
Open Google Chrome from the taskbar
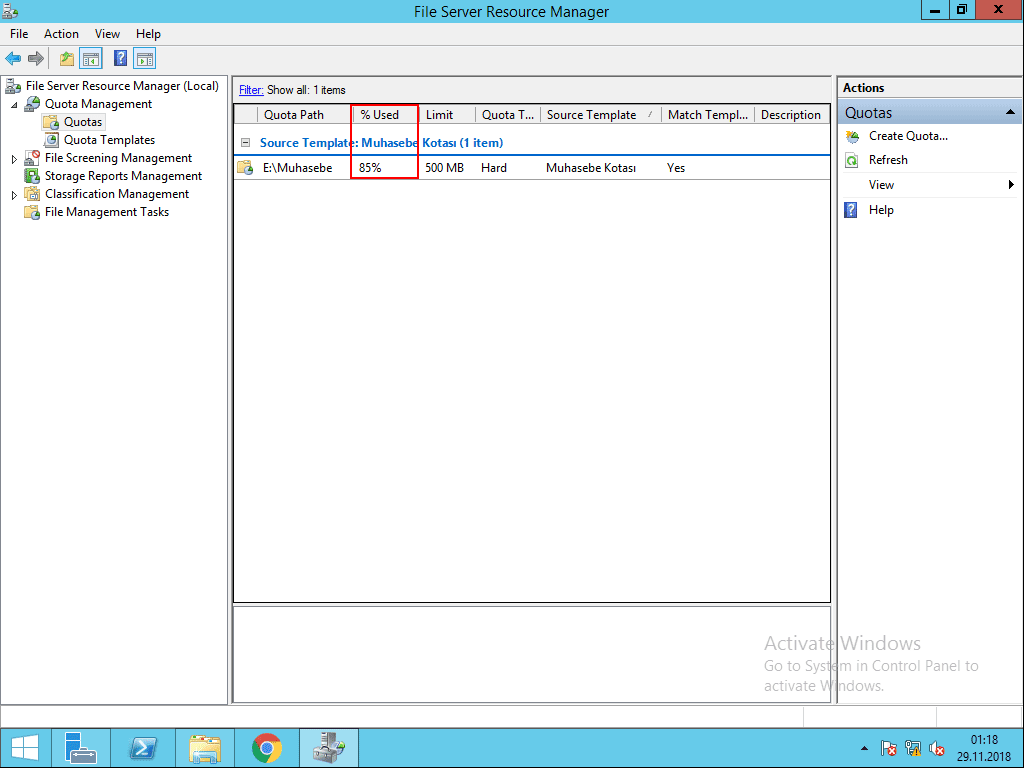coord(266,747)
